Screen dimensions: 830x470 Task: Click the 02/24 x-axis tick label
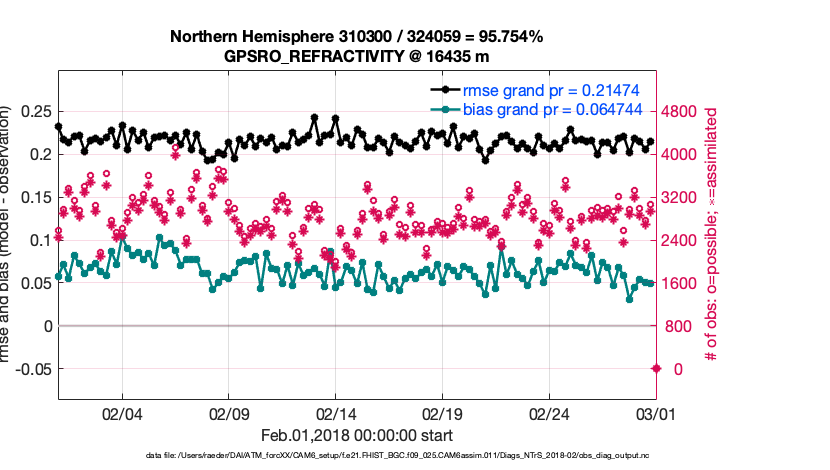pos(549,414)
